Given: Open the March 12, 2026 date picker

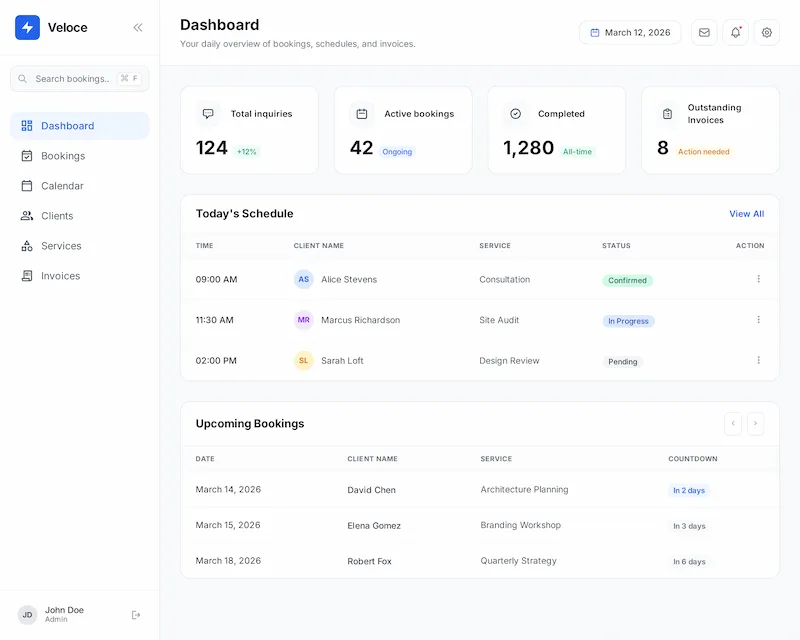Looking at the screenshot, I should click(630, 33).
